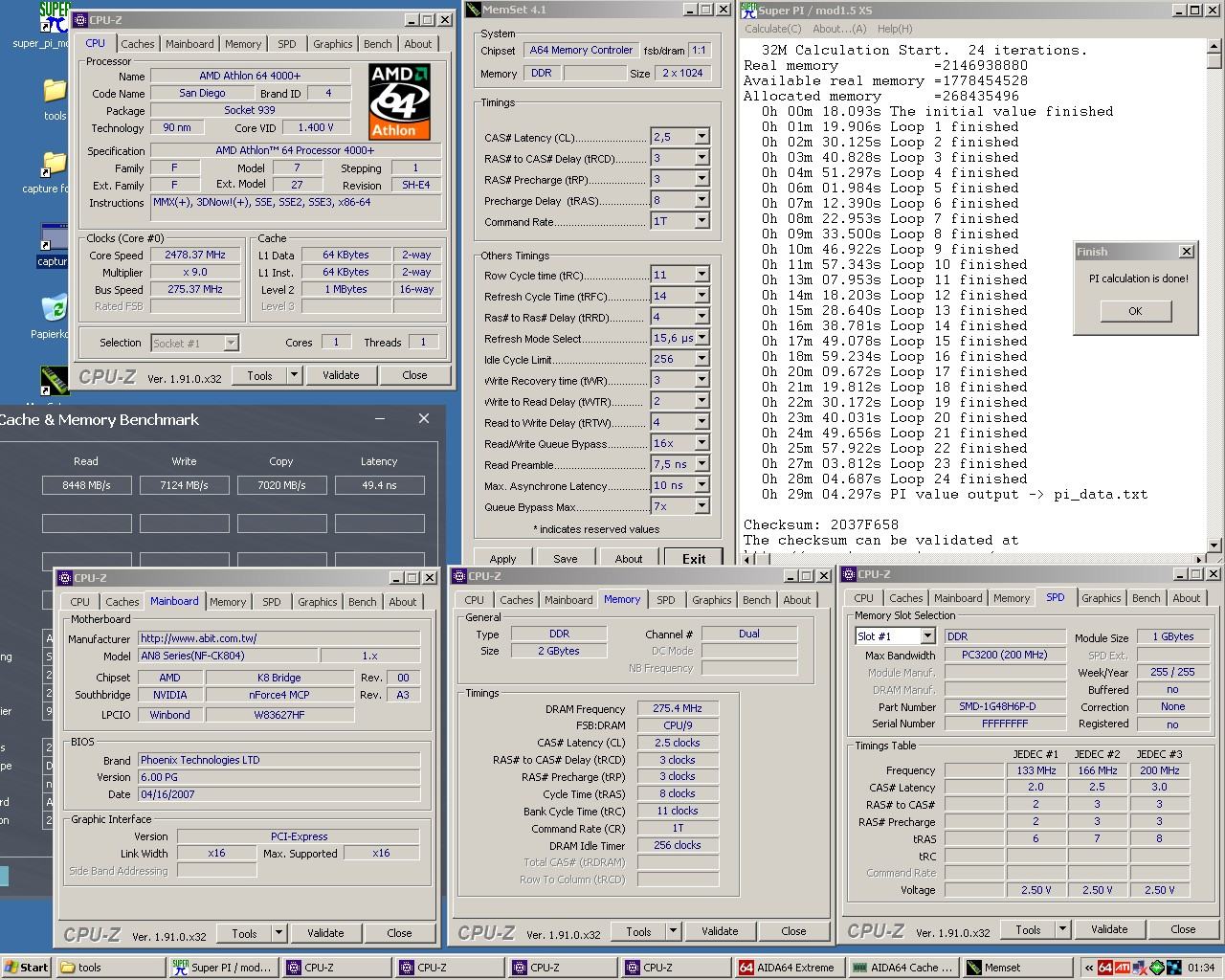Open the super_pi_mod desktop shortcut

[x=54, y=17]
